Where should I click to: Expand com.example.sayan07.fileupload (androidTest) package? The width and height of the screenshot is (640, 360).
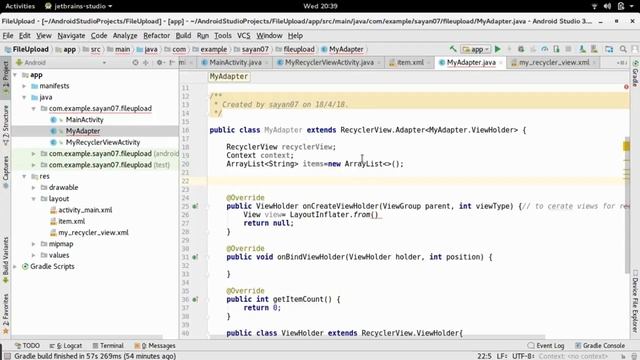tap(33, 154)
